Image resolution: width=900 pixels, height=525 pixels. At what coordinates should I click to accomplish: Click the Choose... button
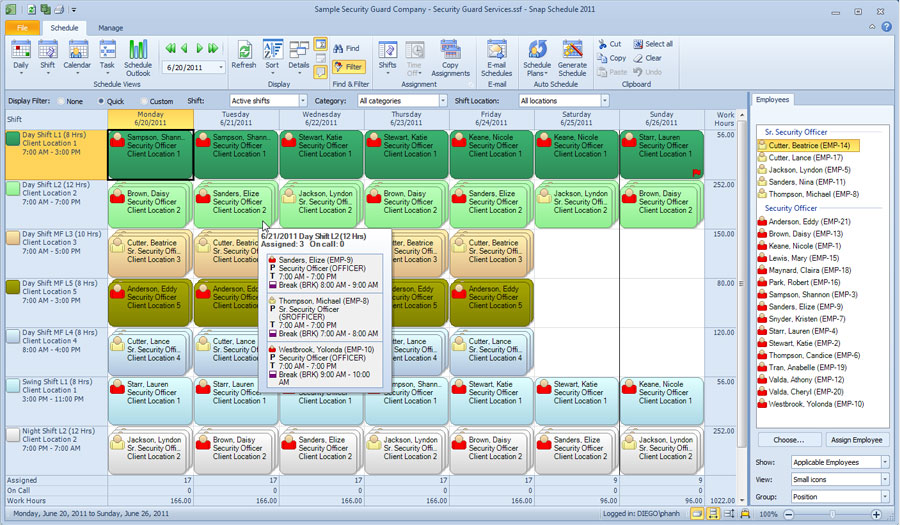pyautogui.click(x=789, y=440)
